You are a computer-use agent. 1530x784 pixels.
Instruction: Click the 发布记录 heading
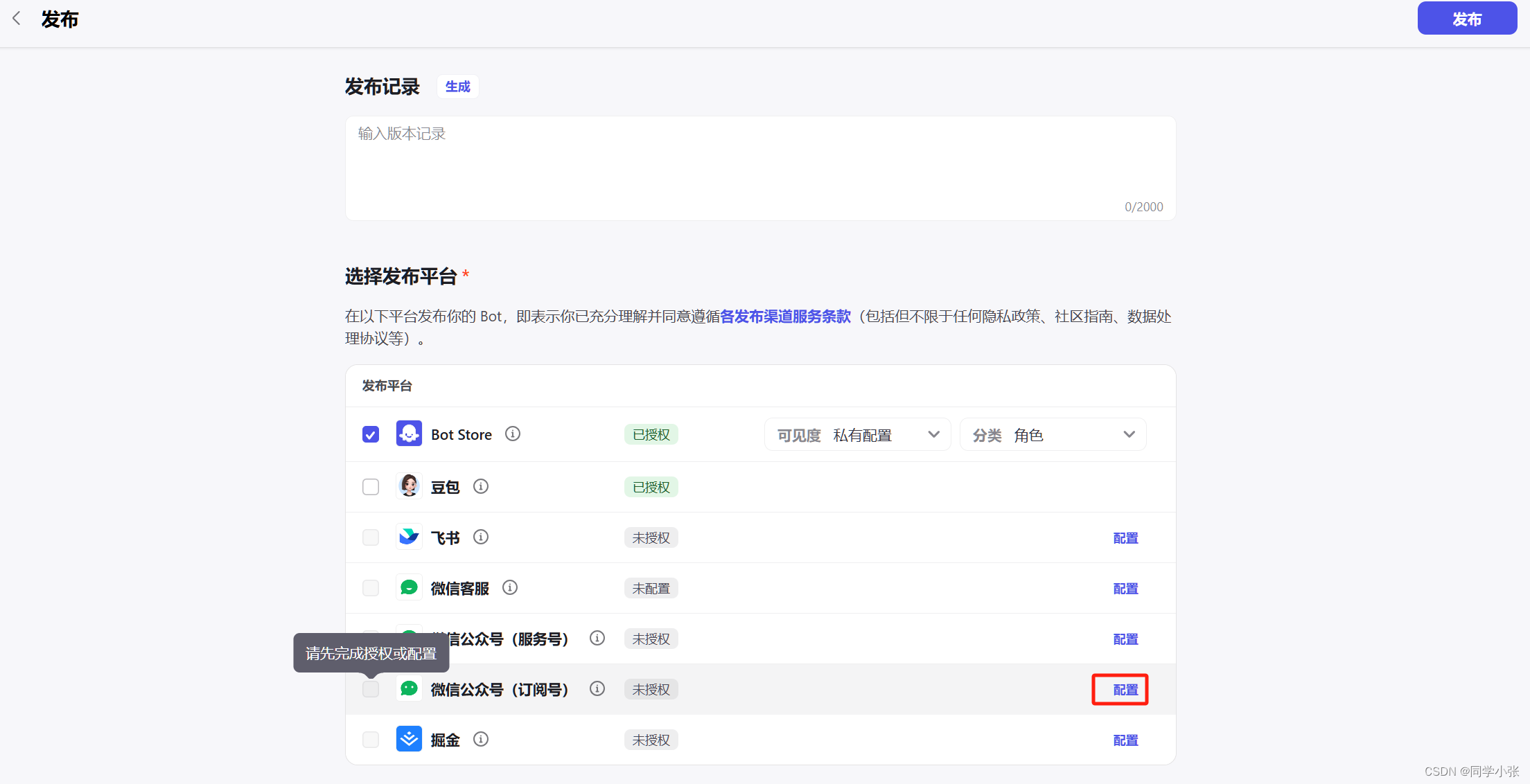pos(382,87)
